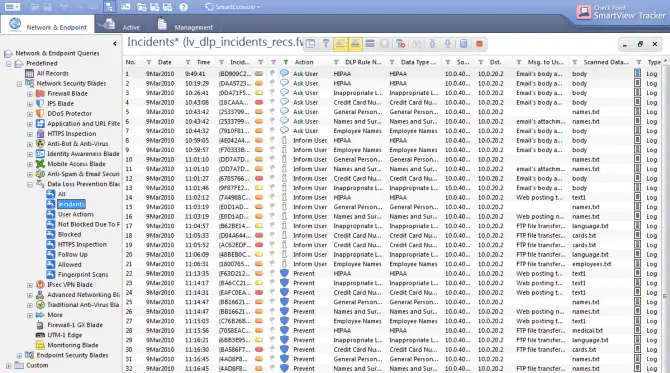Toggle the filter icon on DLP Rule column
Screen dimensions: 670x373
click(336, 62)
